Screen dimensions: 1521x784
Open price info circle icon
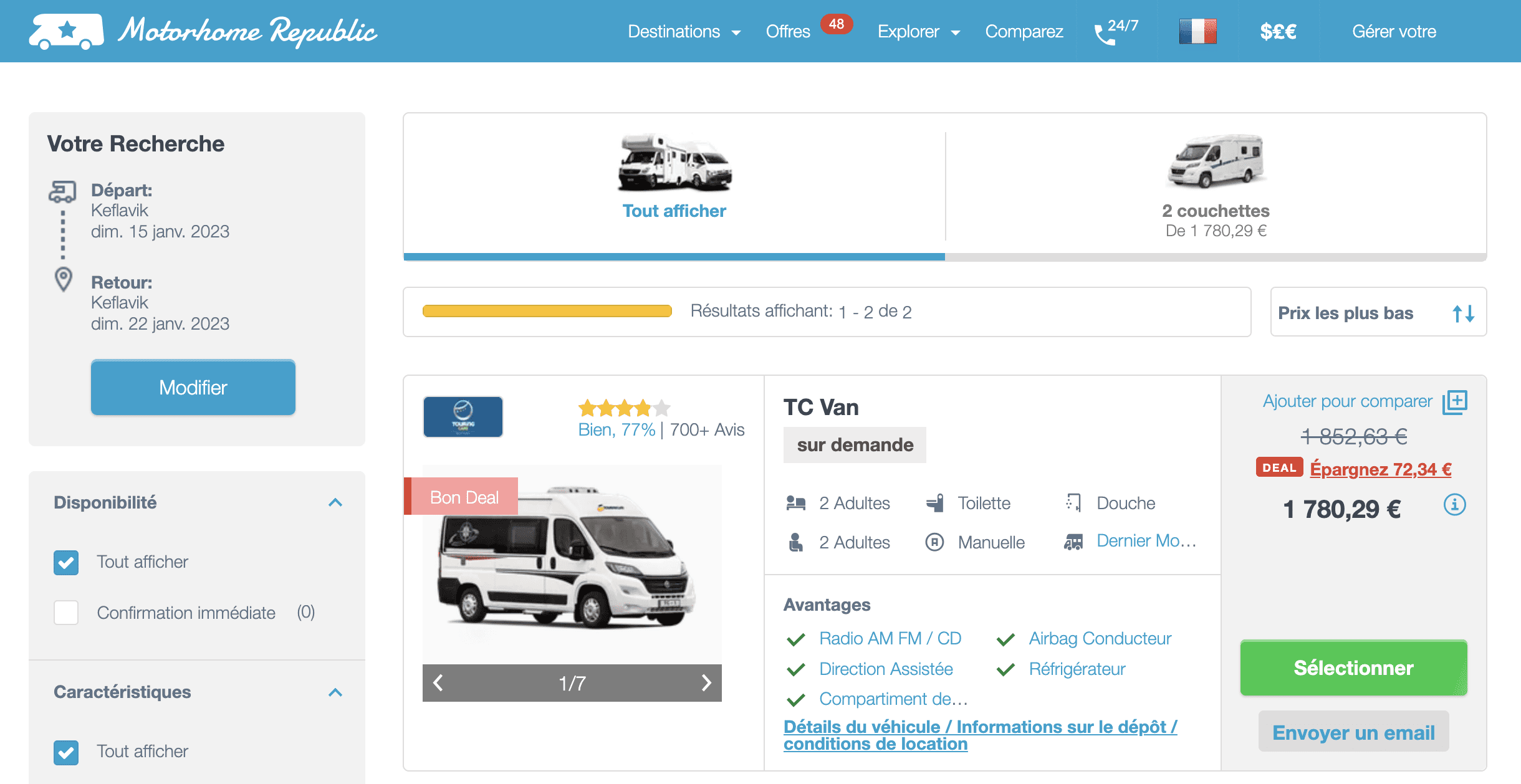1454,505
